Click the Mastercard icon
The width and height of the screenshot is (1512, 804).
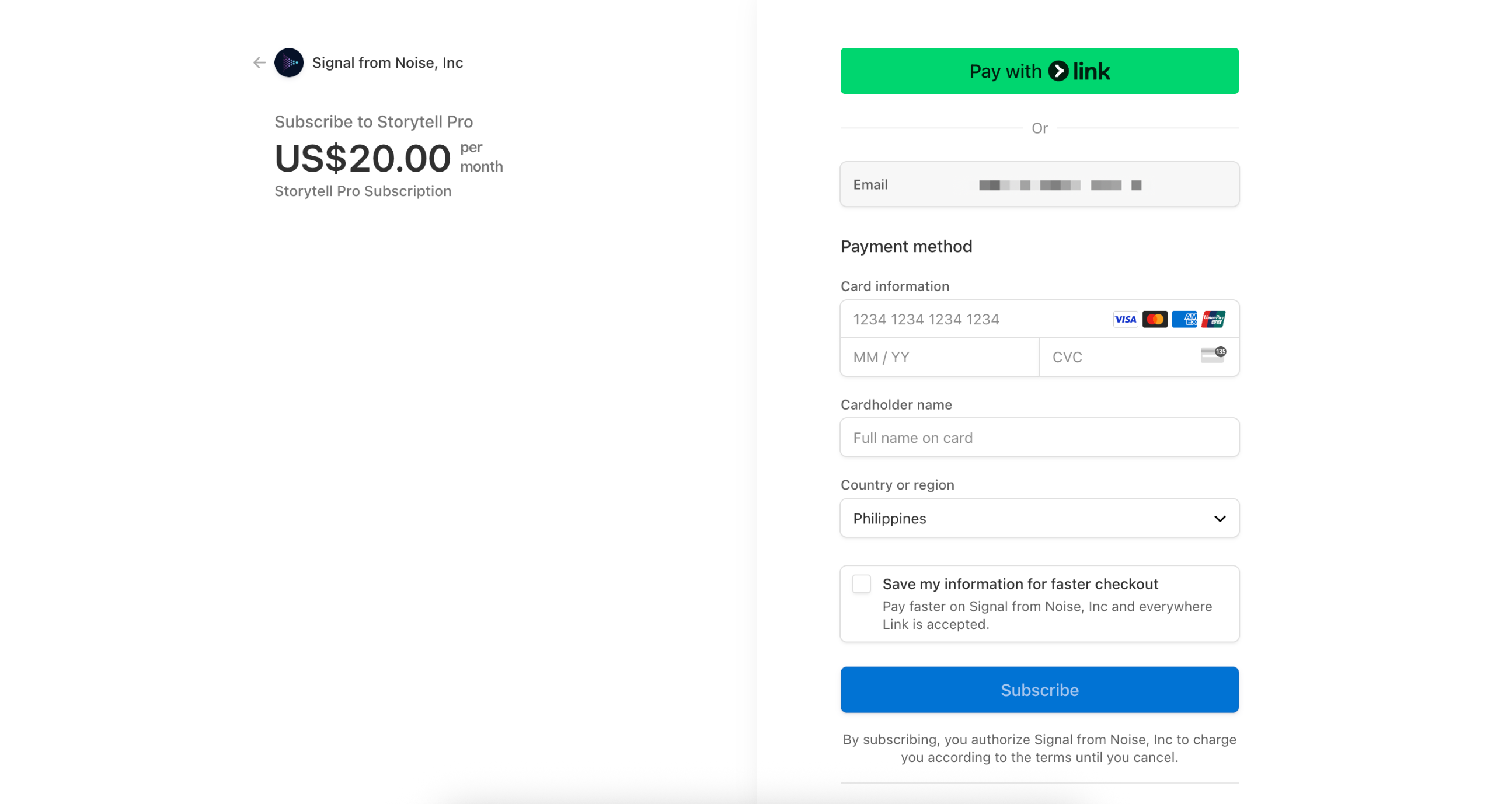coord(1155,320)
